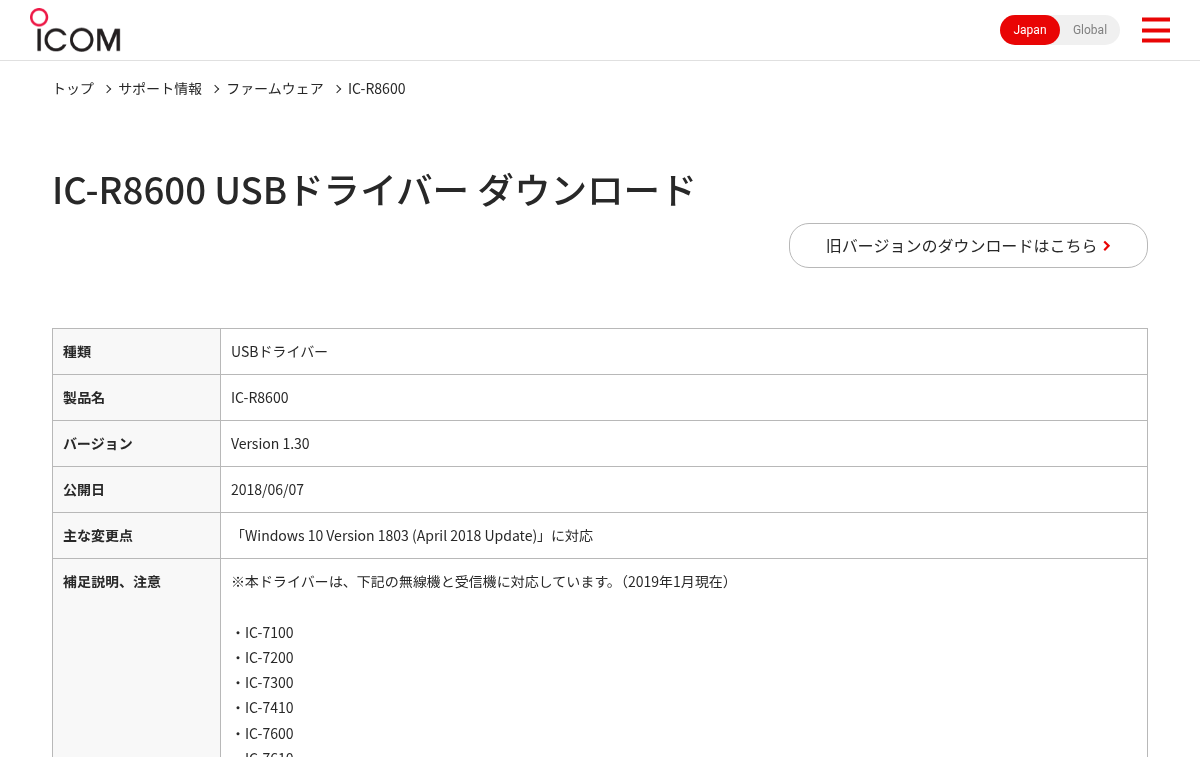Switch site language to Global
The height and width of the screenshot is (757, 1200).
[1090, 30]
